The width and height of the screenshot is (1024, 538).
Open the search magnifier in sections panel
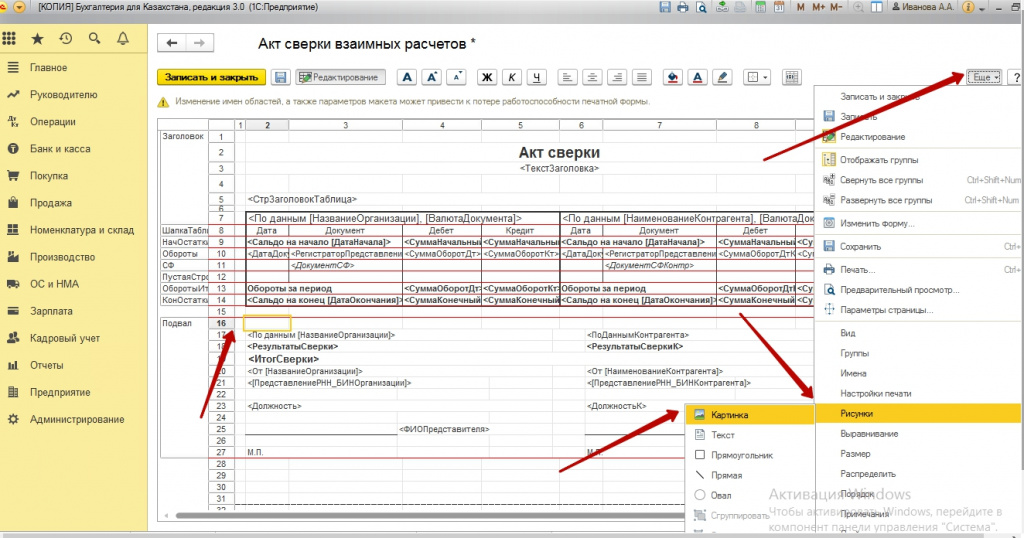coord(95,39)
